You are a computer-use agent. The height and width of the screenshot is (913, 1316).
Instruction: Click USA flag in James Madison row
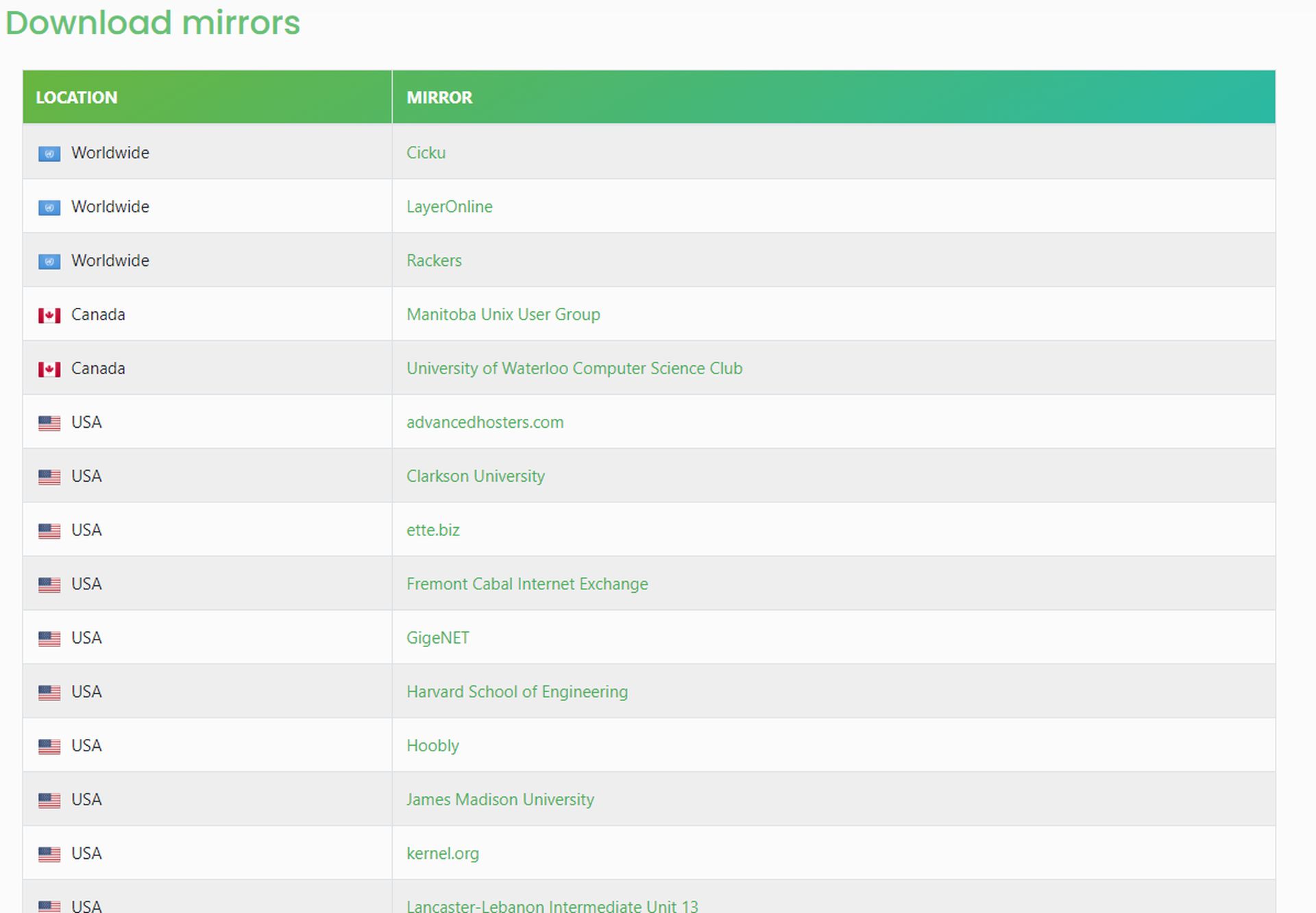pyautogui.click(x=49, y=801)
